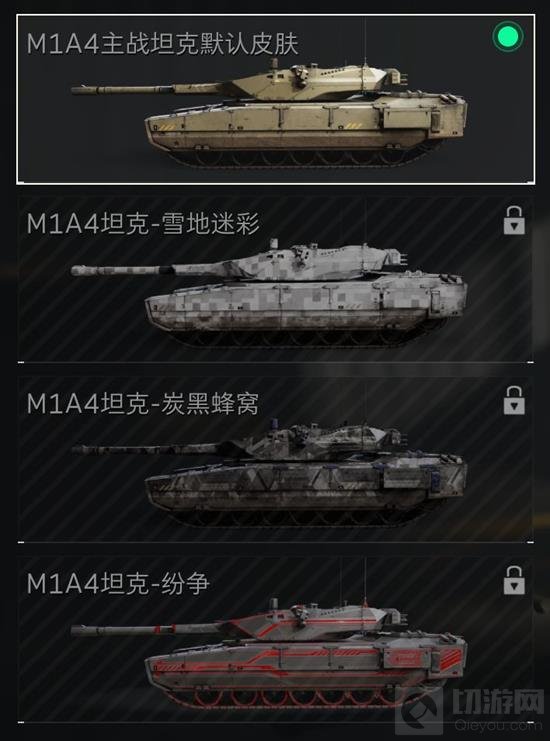Viewport: 550px width, 741px height.
Task: Click the lock icon on 纷争 skin
Action: pos(514,580)
